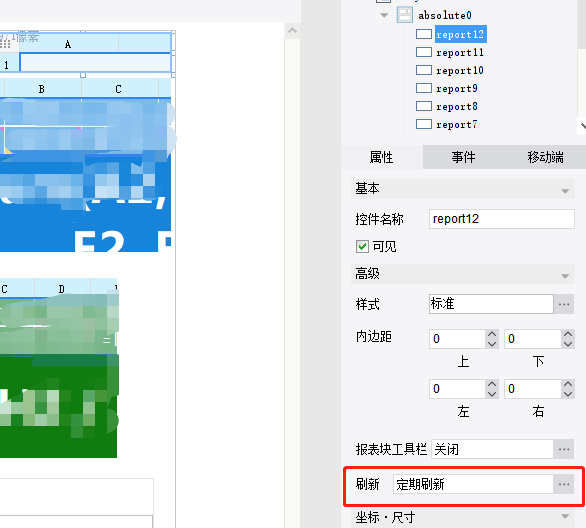Increase the 右 padding value
The image size is (586, 528).
coord(568,384)
